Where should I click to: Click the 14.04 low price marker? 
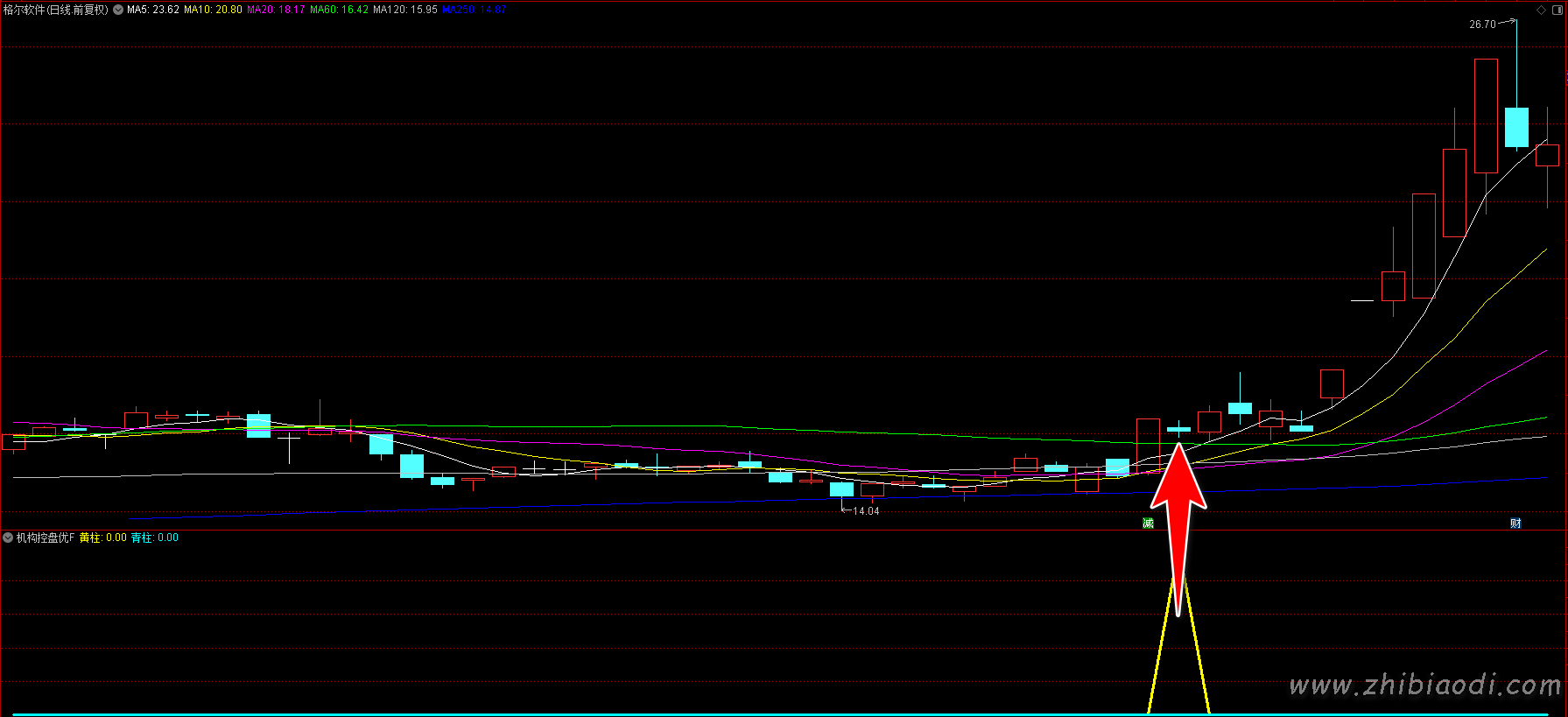pyautogui.click(x=865, y=511)
